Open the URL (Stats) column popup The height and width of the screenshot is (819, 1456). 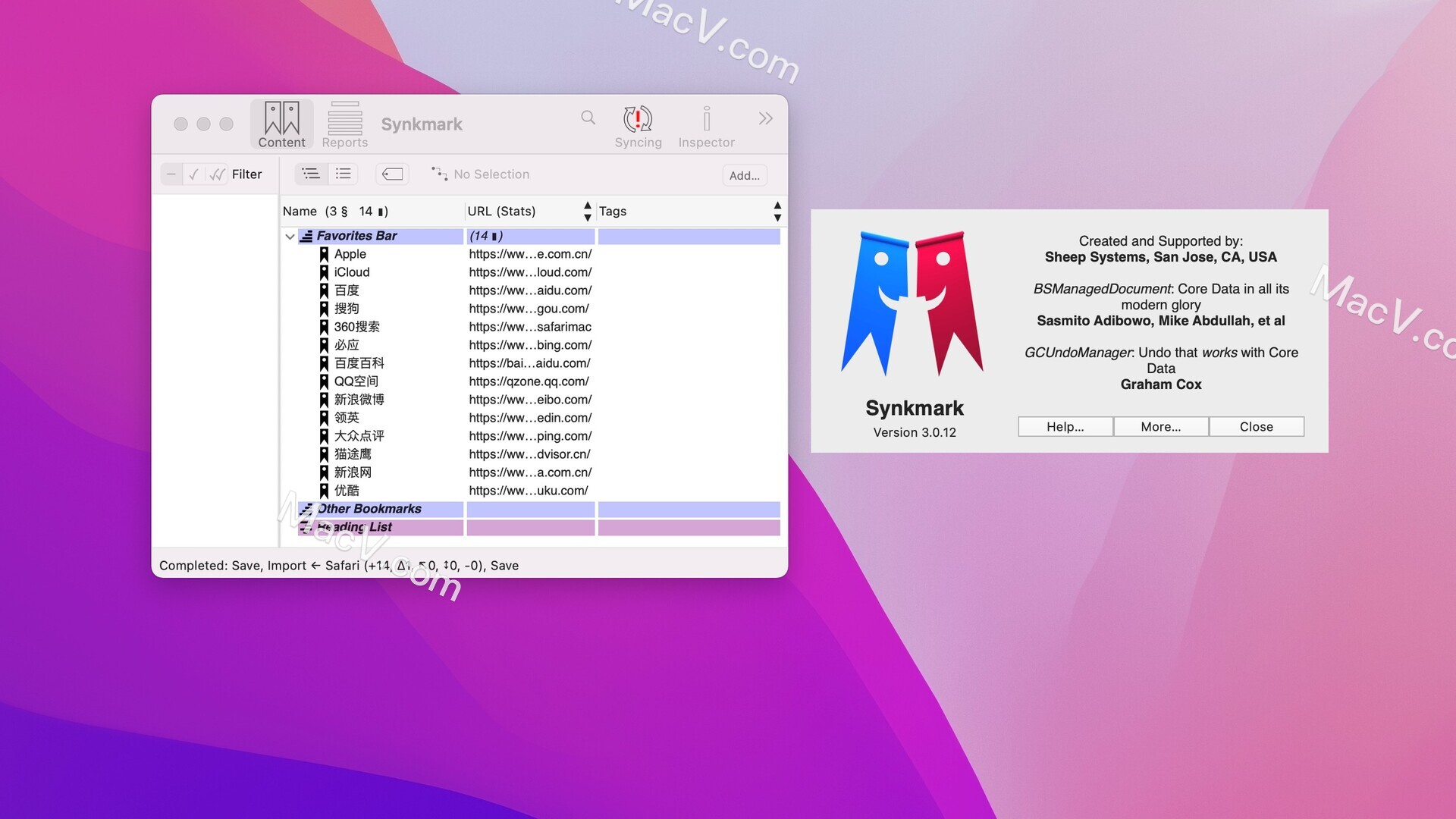point(588,212)
